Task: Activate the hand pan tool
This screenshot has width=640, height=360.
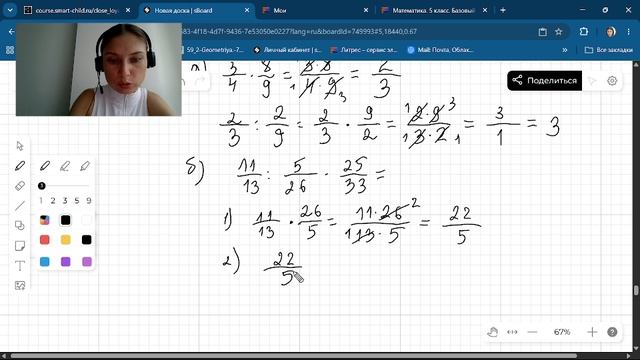Action: click(492, 332)
